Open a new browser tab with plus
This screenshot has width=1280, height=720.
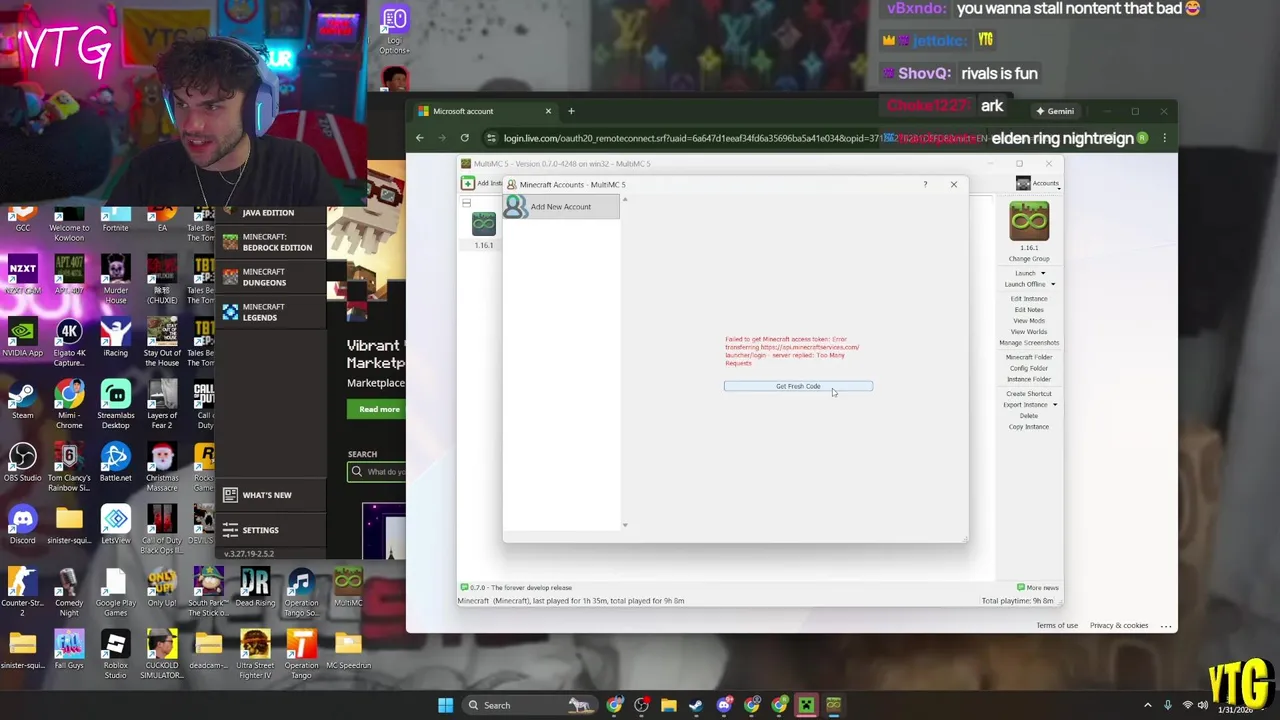pos(571,111)
